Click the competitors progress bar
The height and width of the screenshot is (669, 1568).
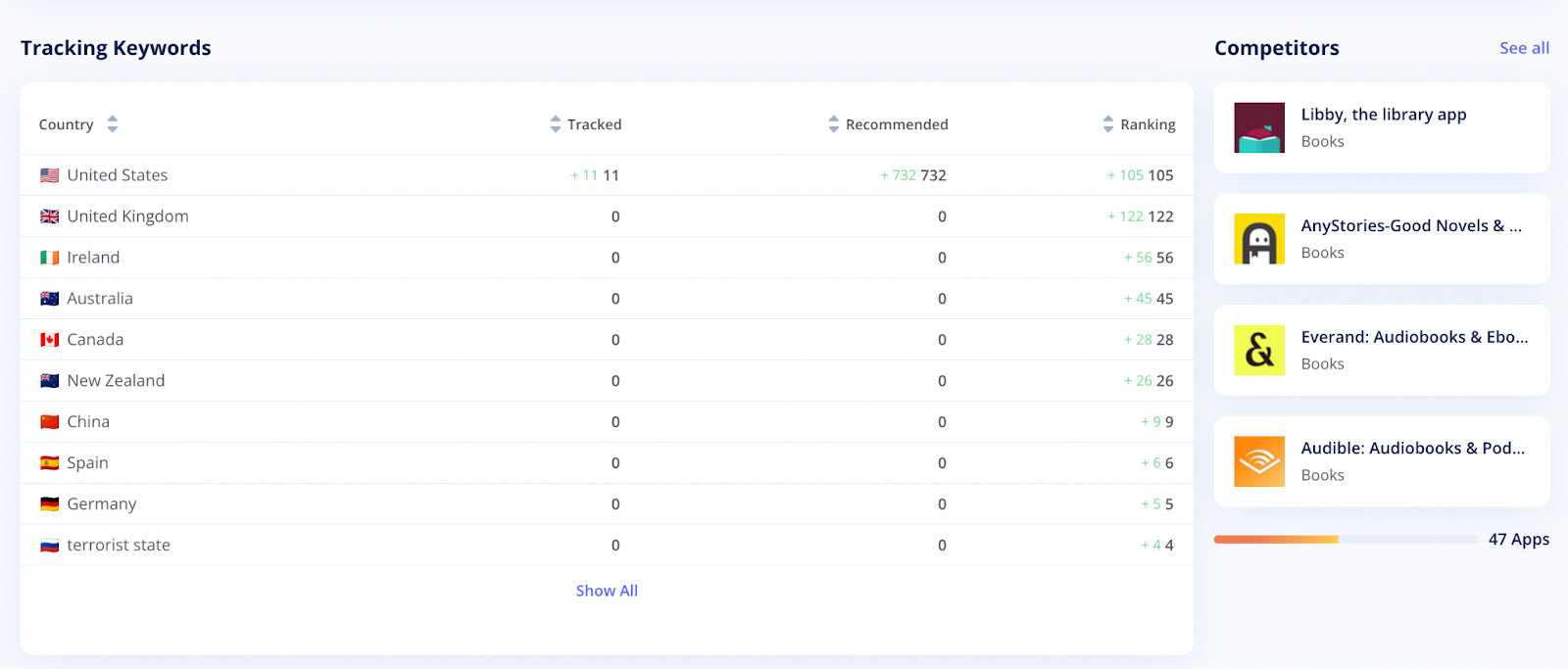1346,540
